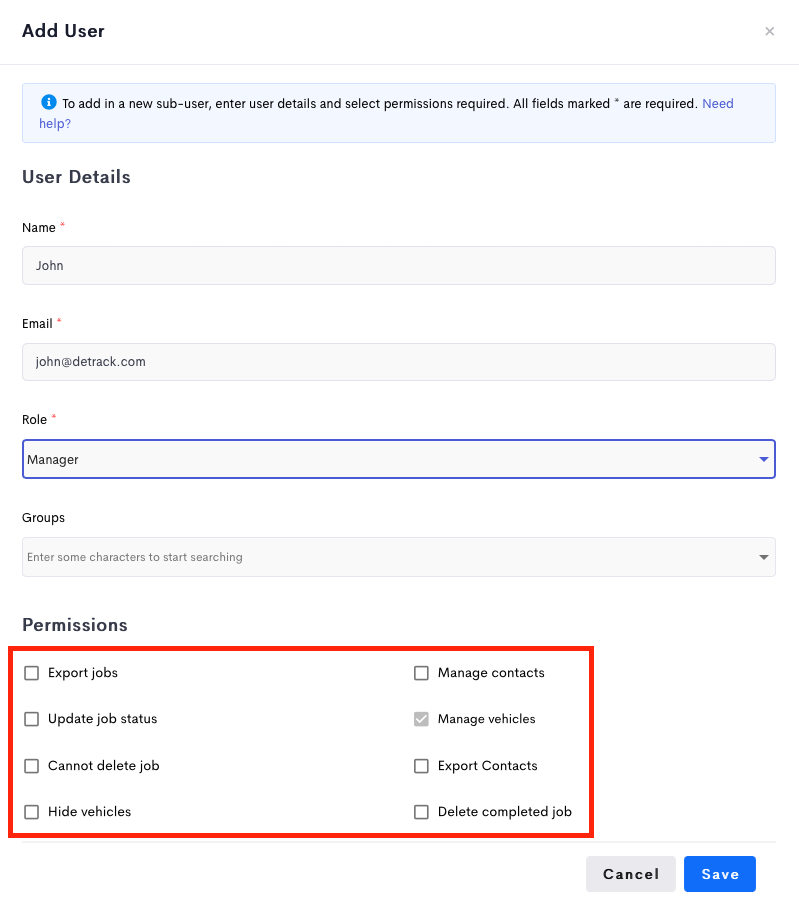The image size is (799, 913).
Task: Uncheck the Manage vehicles checkbox
Action: pos(421,719)
